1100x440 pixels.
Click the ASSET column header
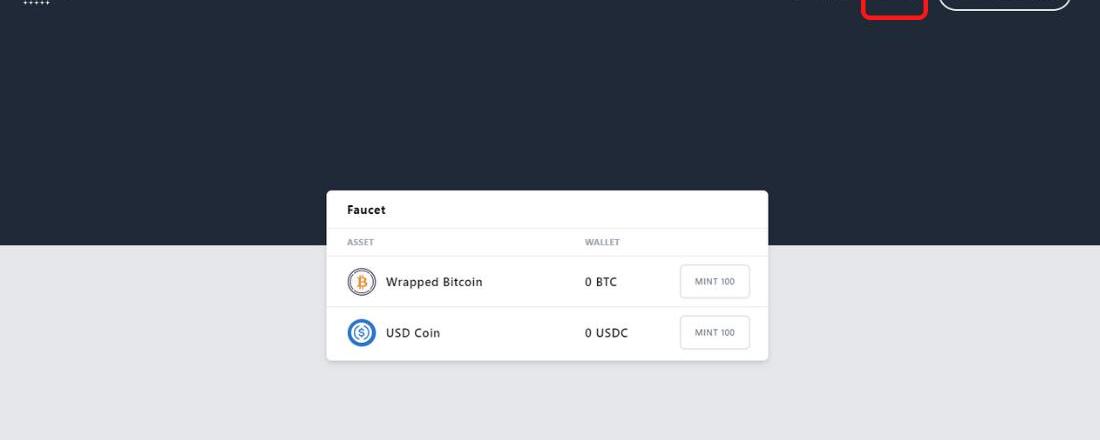click(360, 242)
